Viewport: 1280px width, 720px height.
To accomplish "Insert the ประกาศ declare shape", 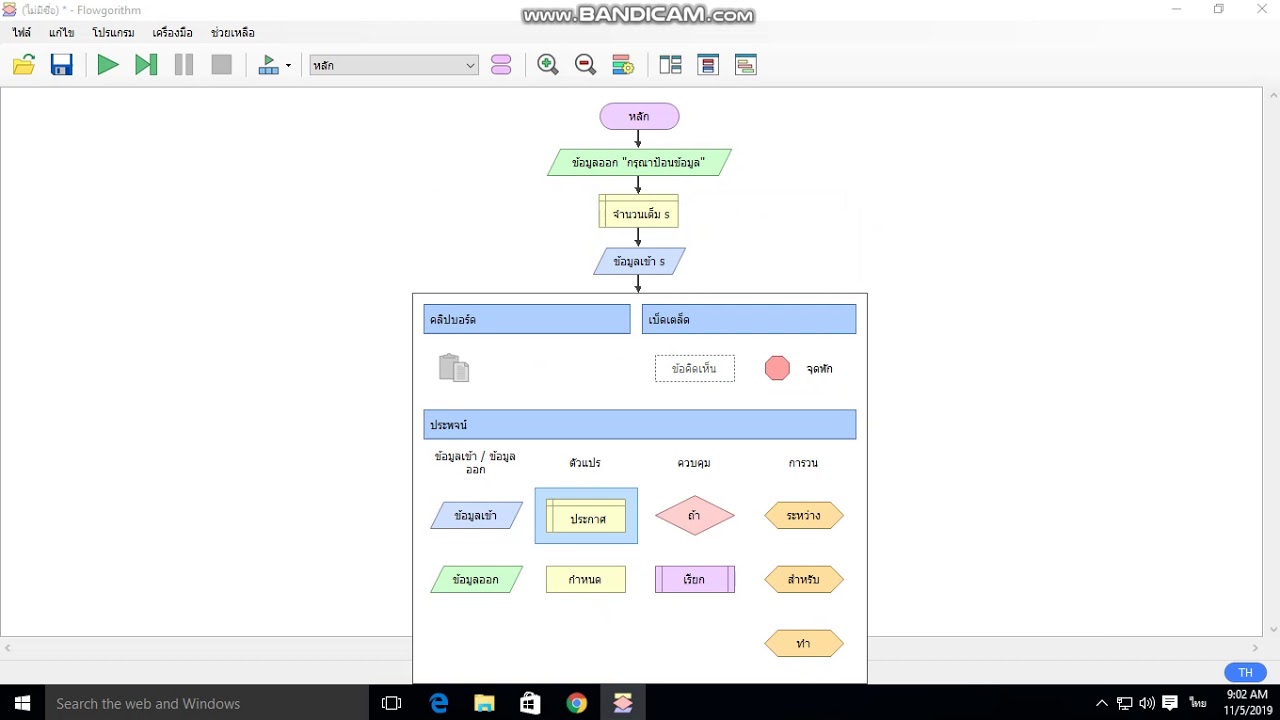I will (586, 516).
